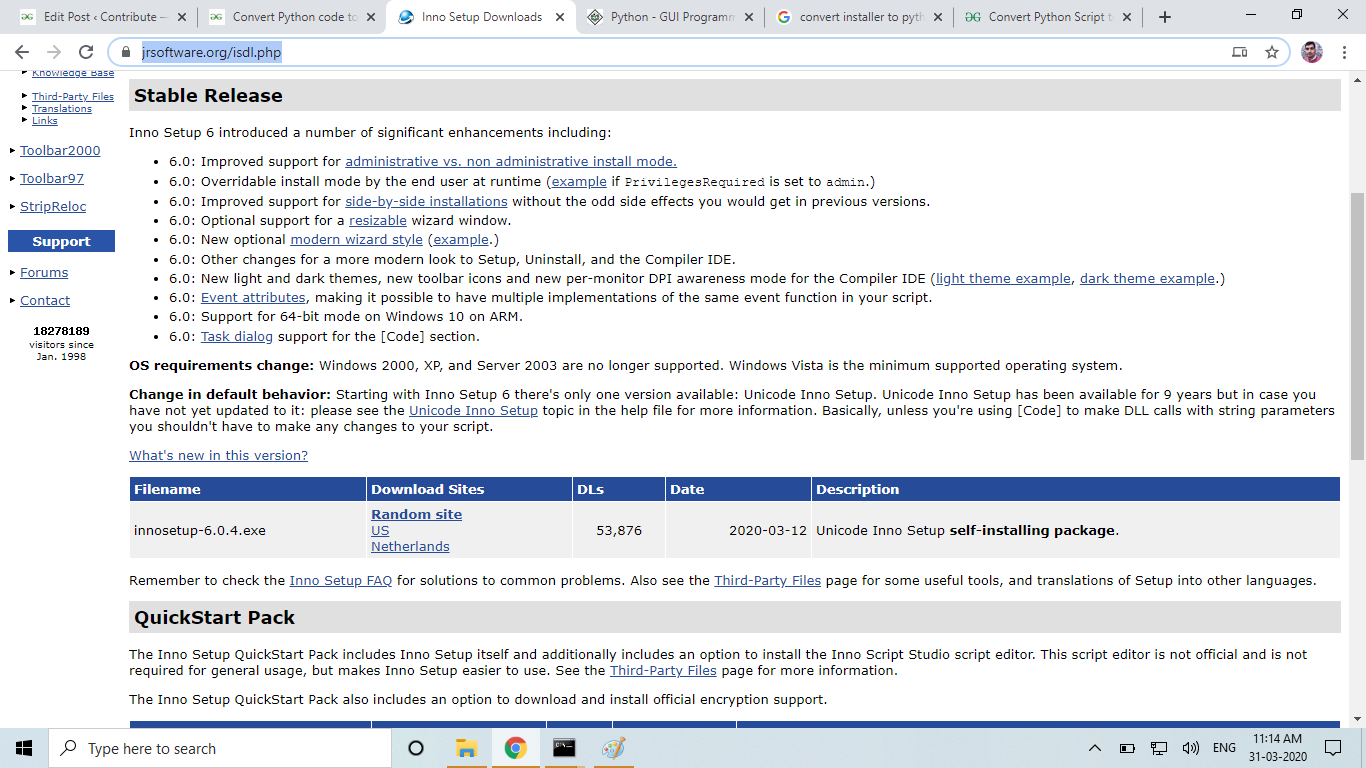Click the Support sidebar heading
The image size is (1366, 768).
(x=61, y=242)
